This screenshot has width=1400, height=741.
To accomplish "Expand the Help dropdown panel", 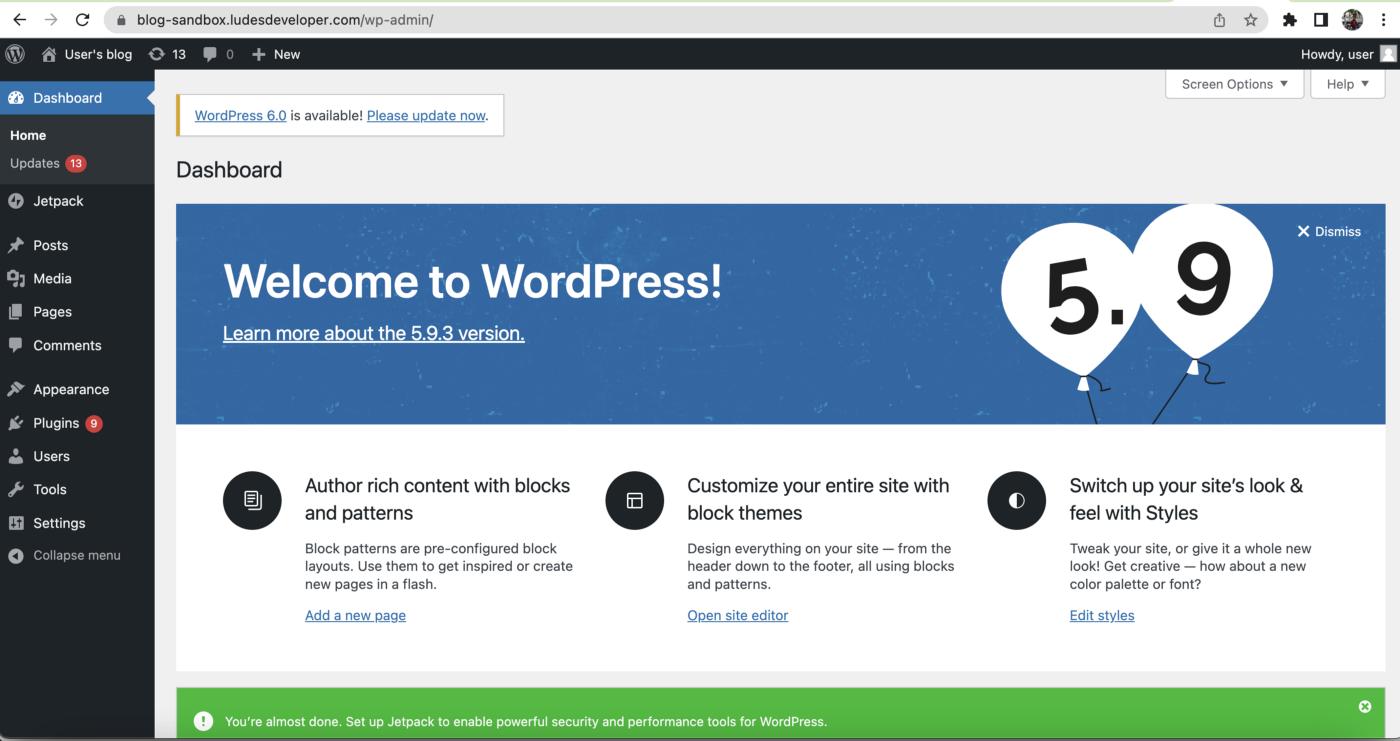I will click(x=1346, y=84).
